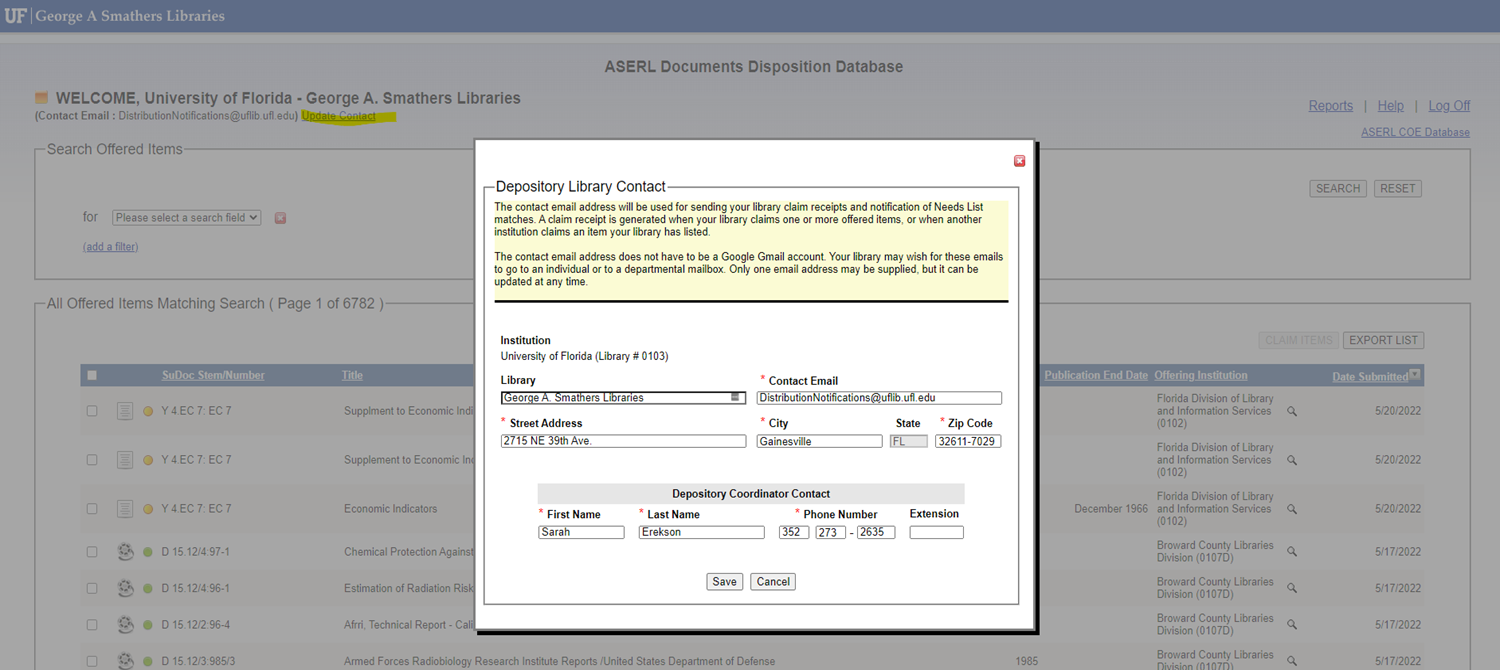Open the 'Please select a search field' dropdown
Image resolution: width=1500 pixels, height=670 pixels.
(x=186, y=218)
